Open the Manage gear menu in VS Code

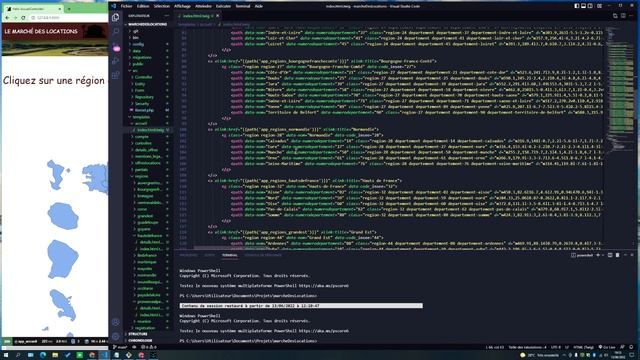[116, 336]
